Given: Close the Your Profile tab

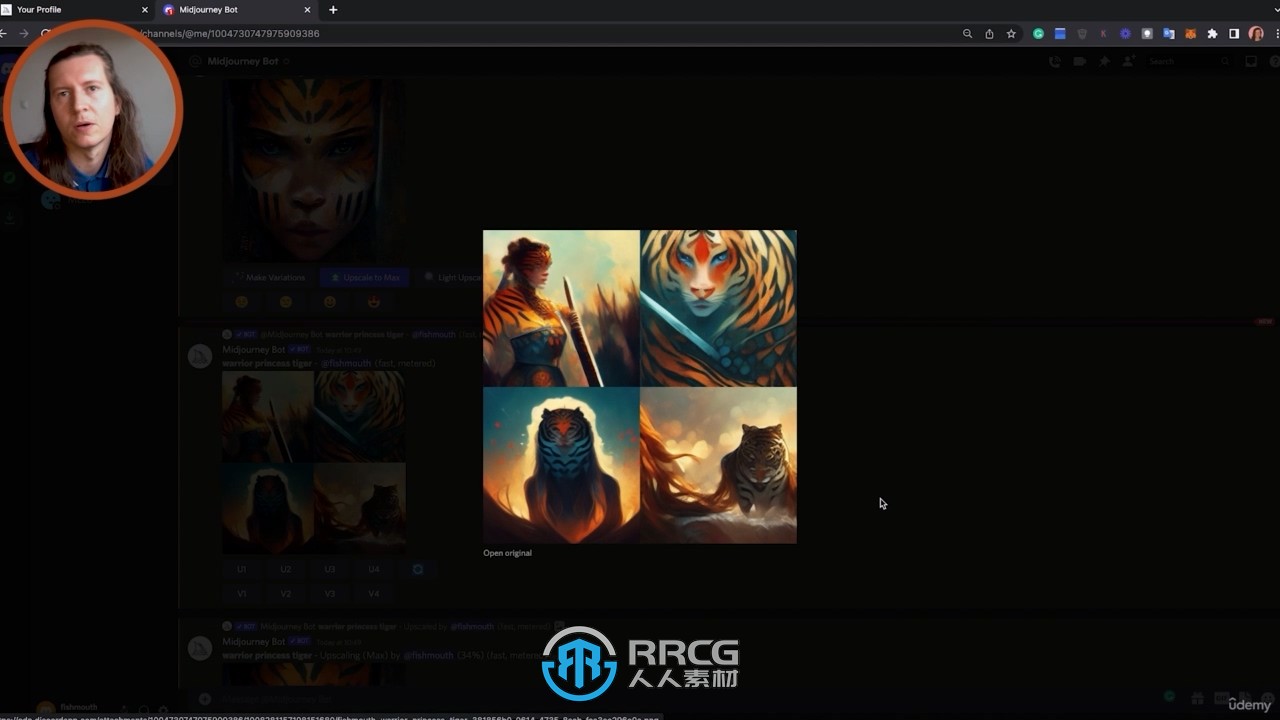Looking at the screenshot, I should coord(144,10).
